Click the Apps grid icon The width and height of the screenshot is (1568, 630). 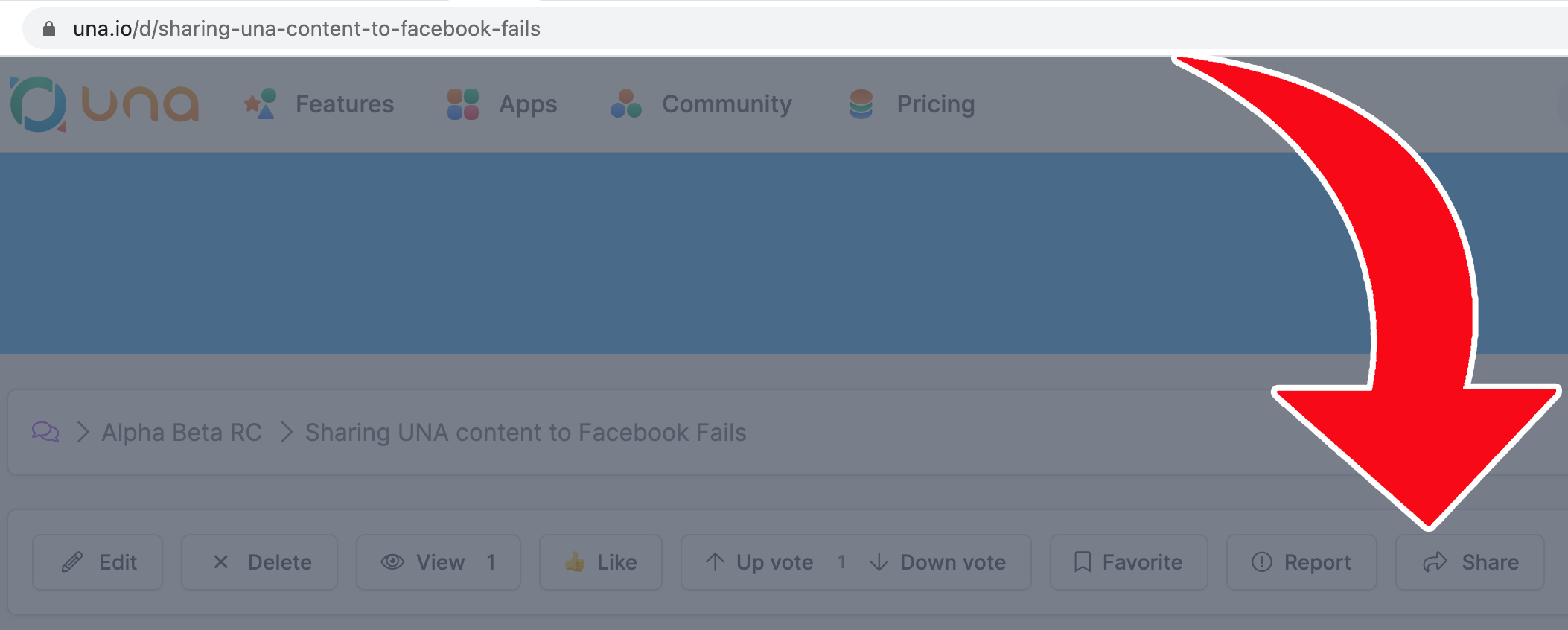tap(462, 104)
